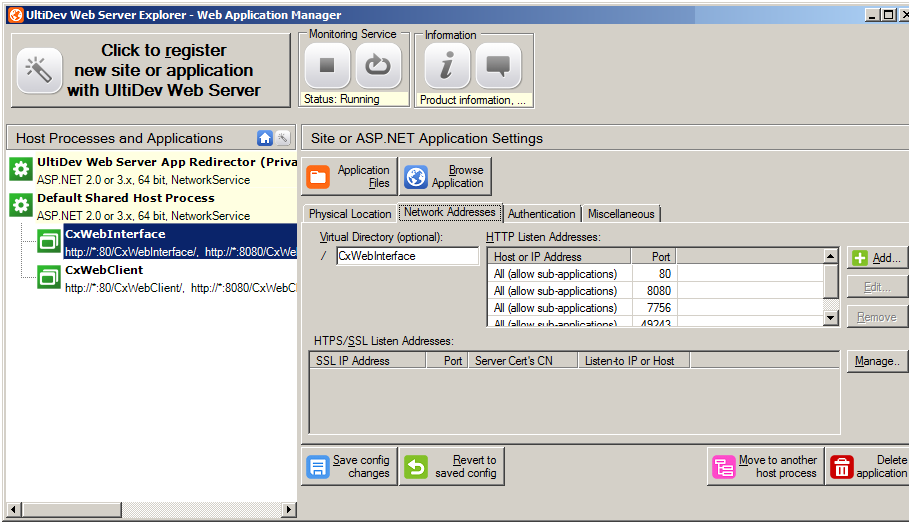This screenshot has width=911, height=524.
Task: Click the Server Cert's CN column header
Action: coord(523,361)
